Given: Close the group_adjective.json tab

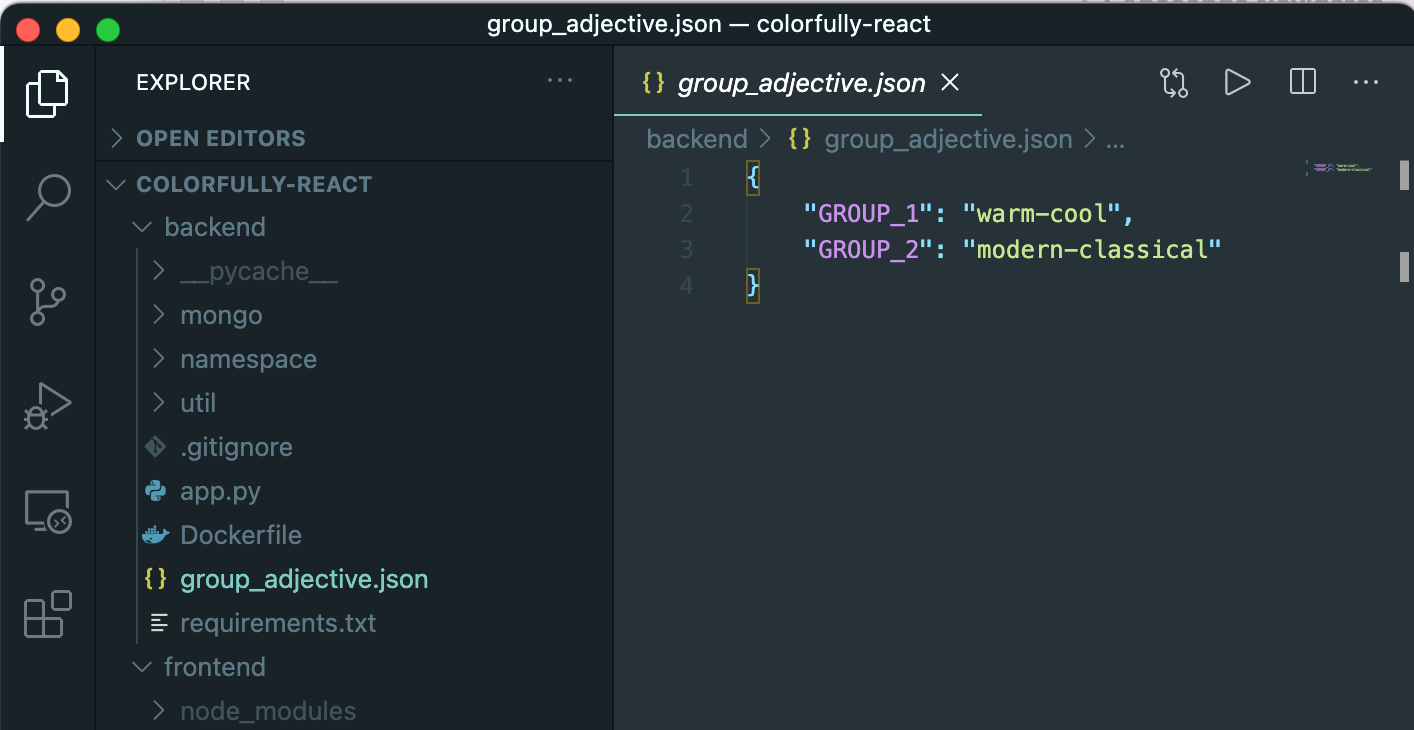Looking at the screenshot, I should tap(950, 82).
